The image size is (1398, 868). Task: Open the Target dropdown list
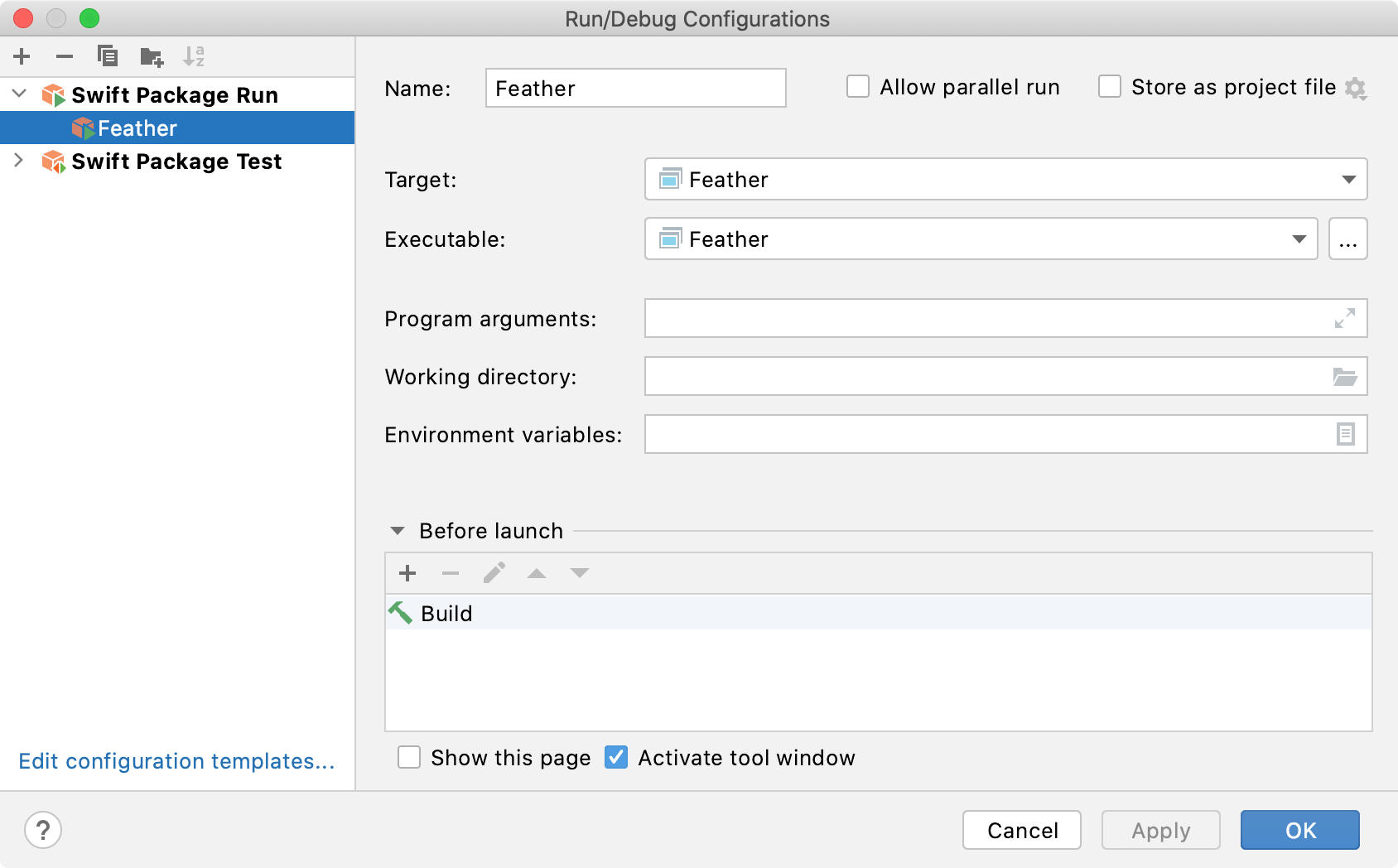[x=1348, y=180]
